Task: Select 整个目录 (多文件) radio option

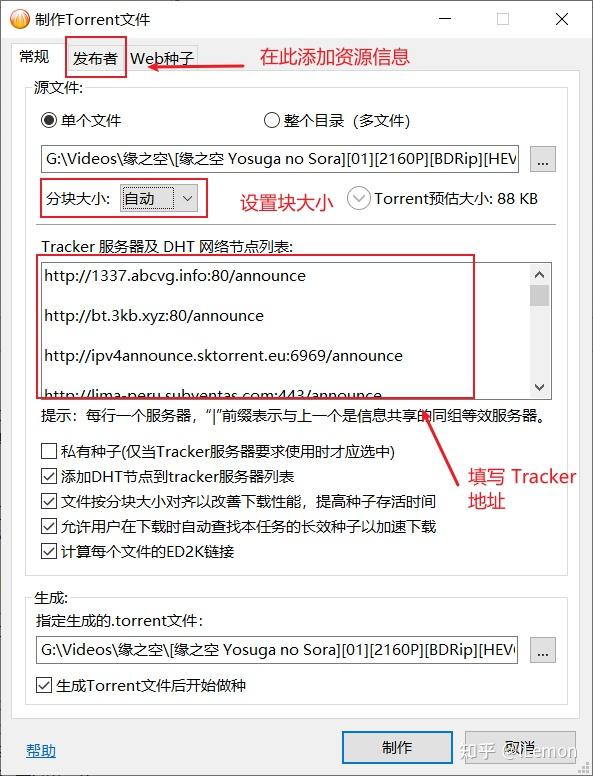Action: click(271, 120)
